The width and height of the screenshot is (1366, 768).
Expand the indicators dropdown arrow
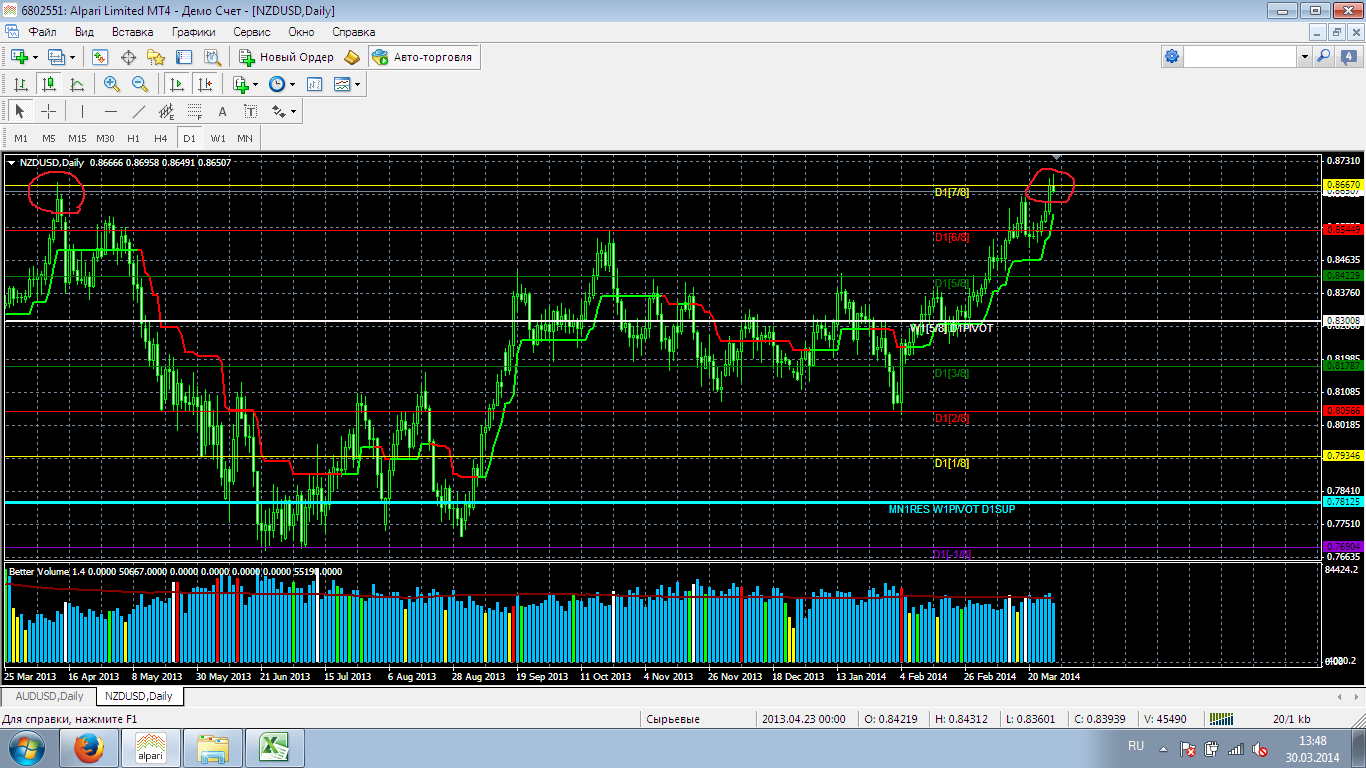pyautogui.click(x=255, y=85)
